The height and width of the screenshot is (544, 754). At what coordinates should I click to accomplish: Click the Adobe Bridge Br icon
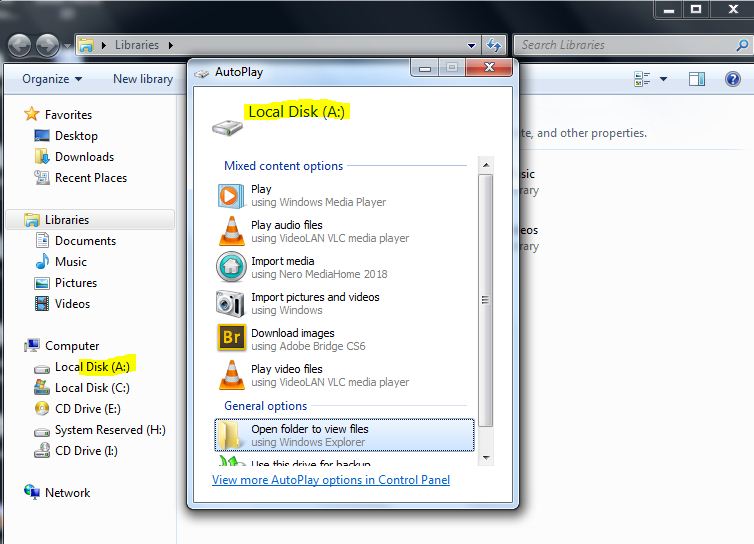coord(231,338)
